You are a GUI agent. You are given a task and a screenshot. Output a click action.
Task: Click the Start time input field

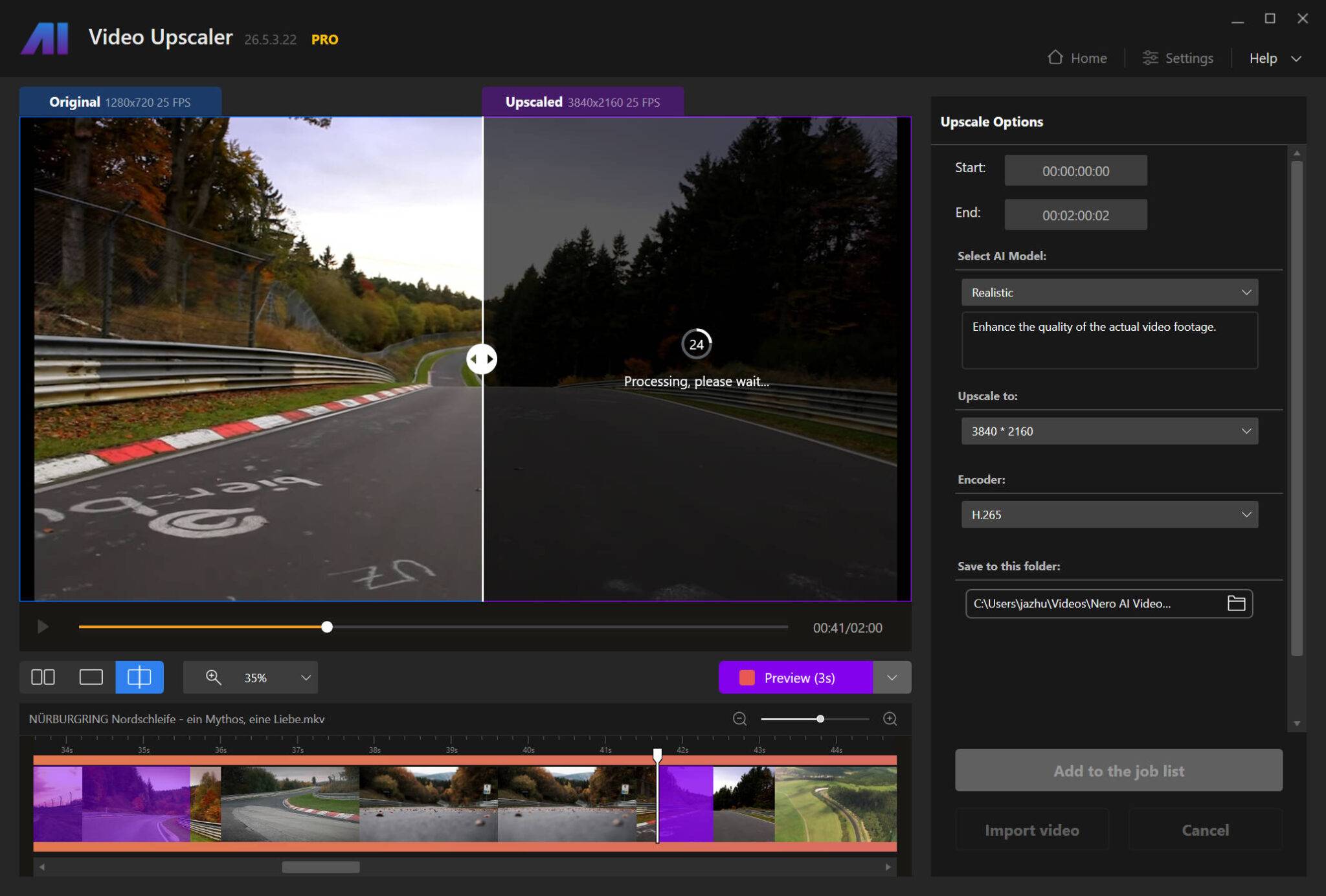(1075, 170)
